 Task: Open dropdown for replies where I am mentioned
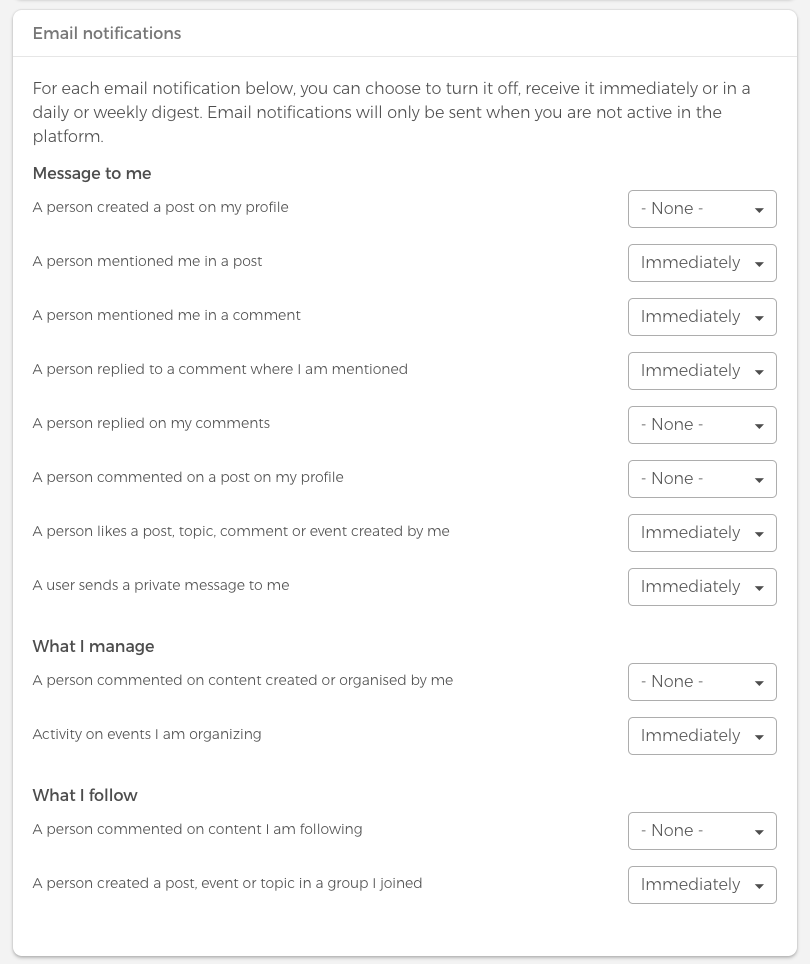tap(702, 371)
